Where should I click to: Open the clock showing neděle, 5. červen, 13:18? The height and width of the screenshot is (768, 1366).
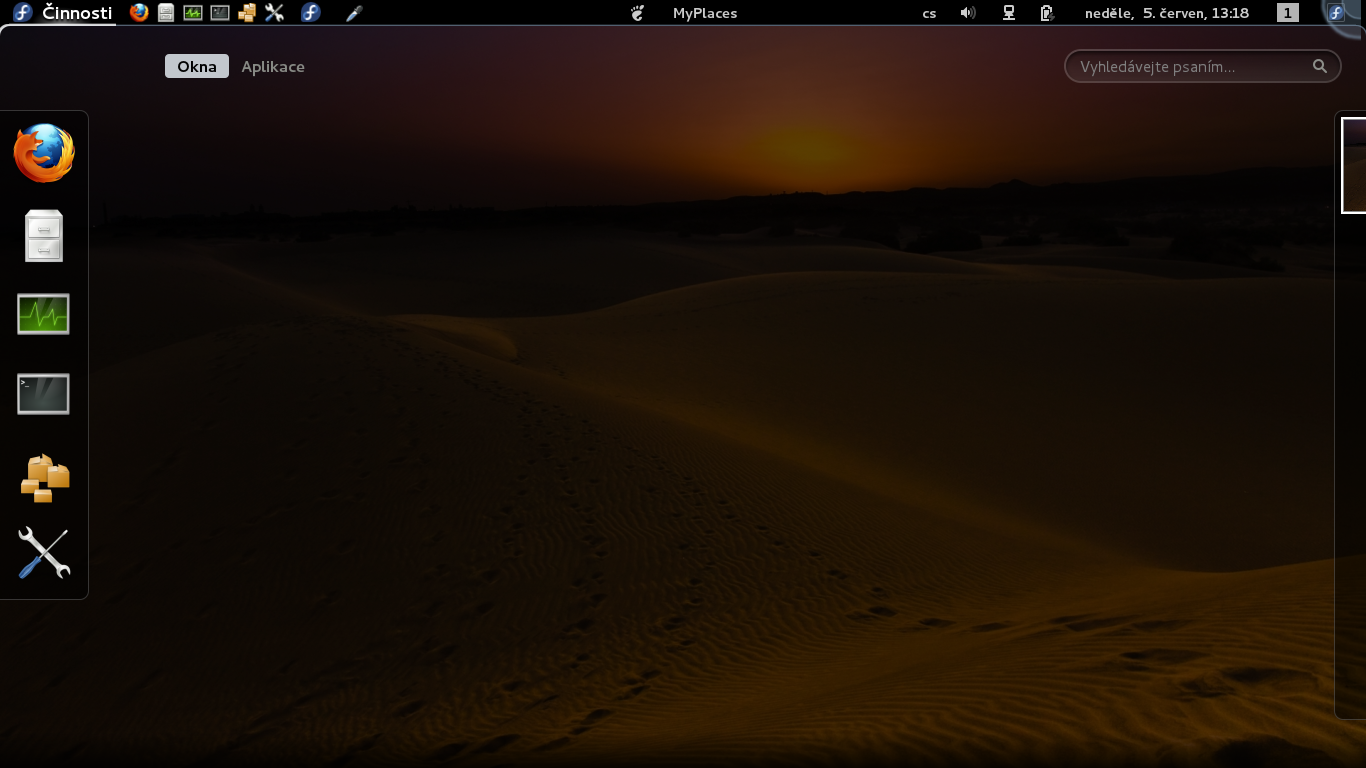[x=1167, y=13]
